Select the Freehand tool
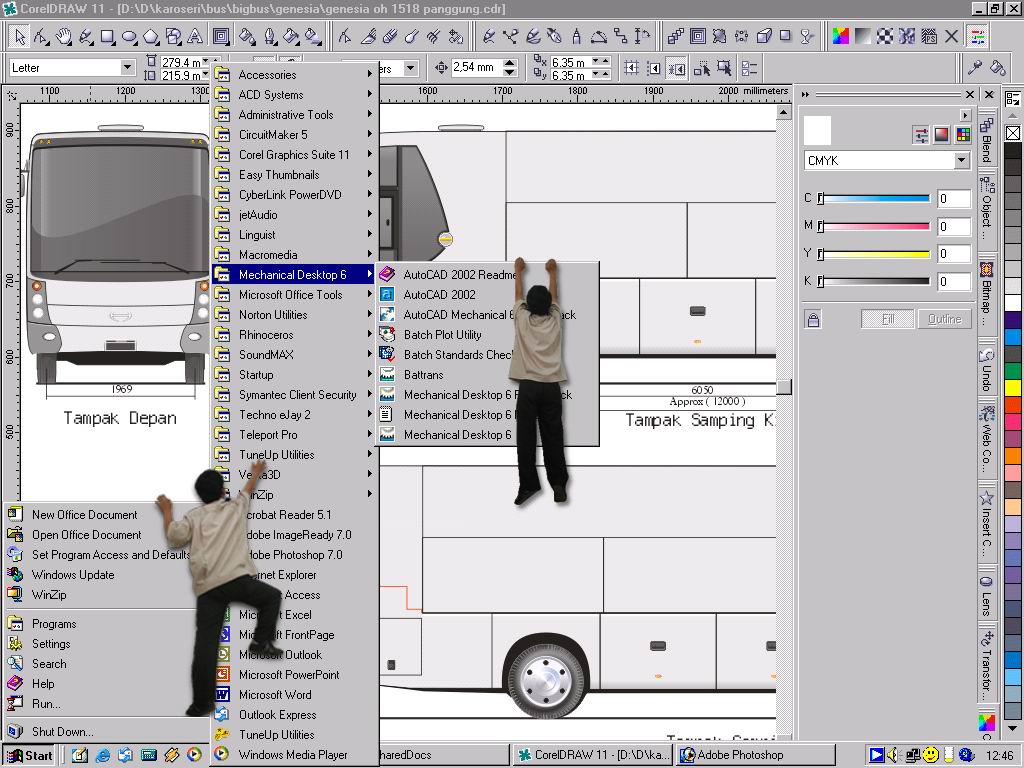The image size is (1024, 768). click(86, 37)
